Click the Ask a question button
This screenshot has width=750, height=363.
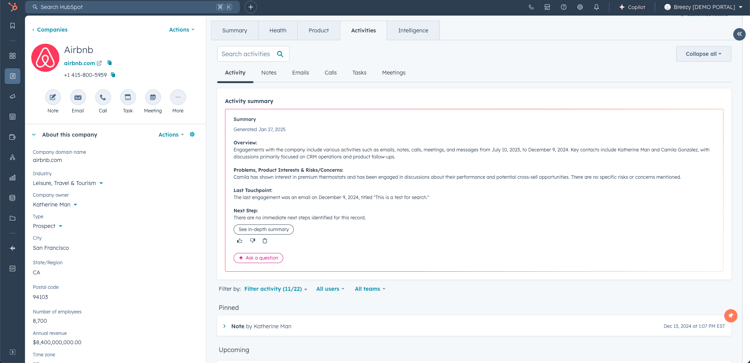click(x=258, y=258)
